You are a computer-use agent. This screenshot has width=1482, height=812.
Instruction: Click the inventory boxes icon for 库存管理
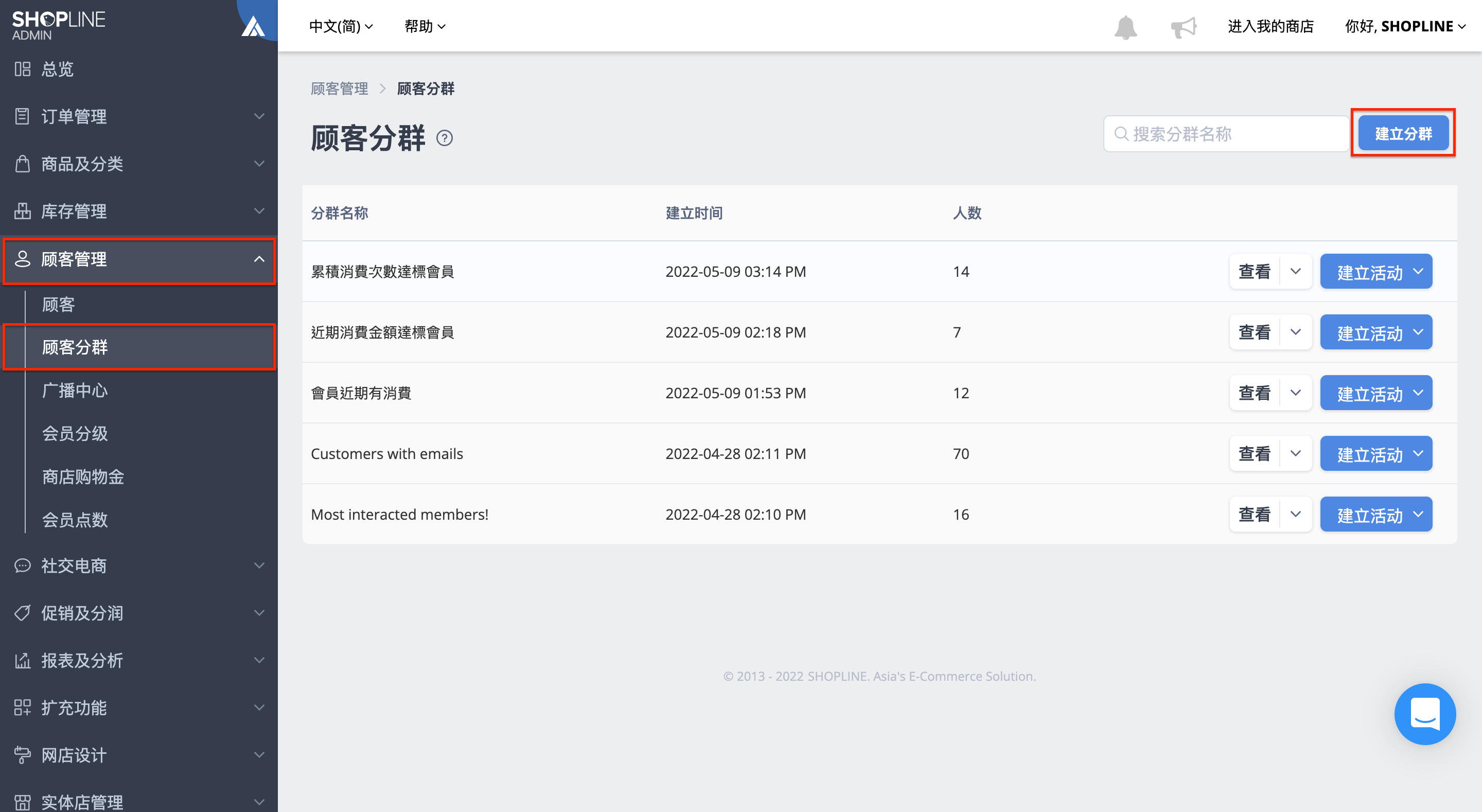coord(23,211)
